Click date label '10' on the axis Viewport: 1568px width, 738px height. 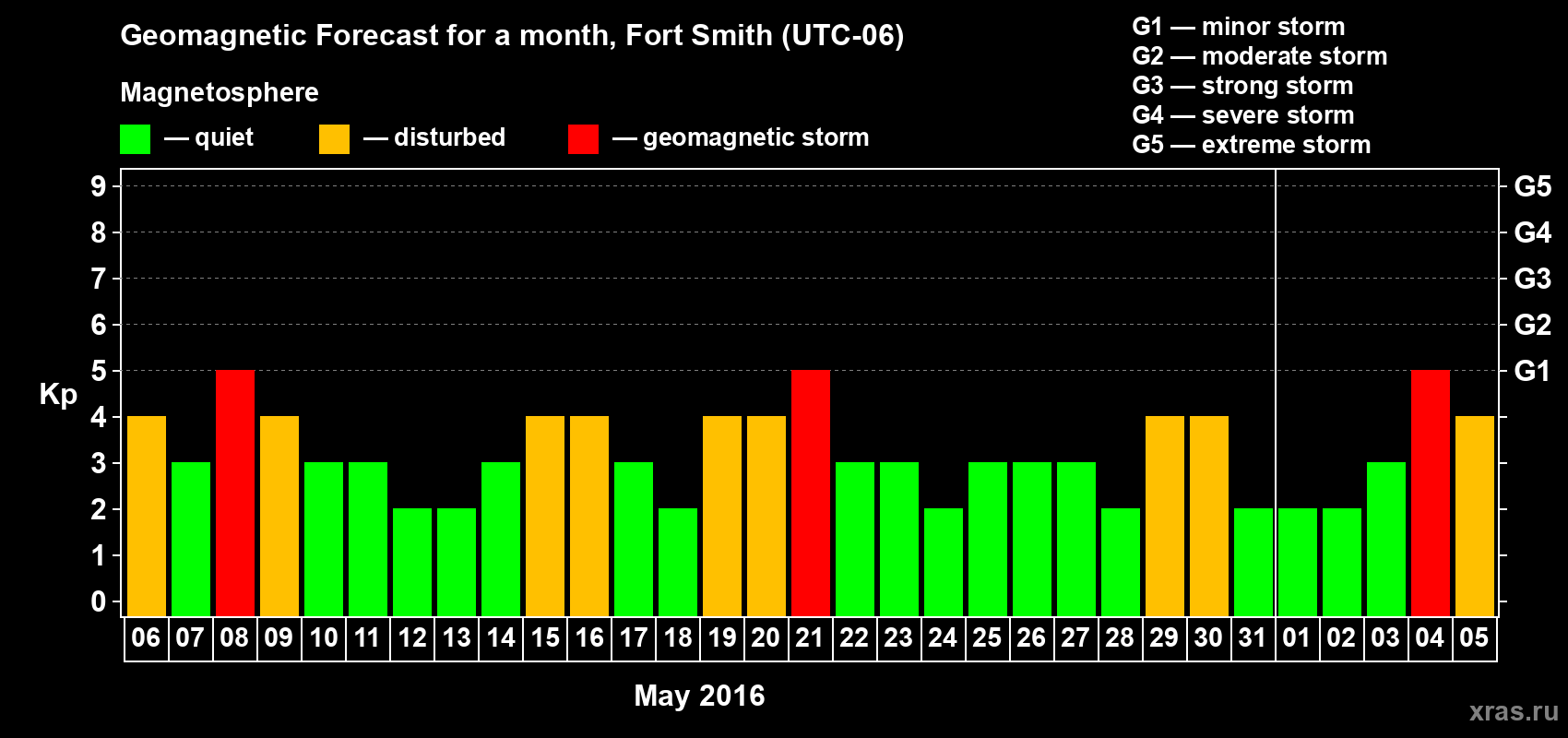tap(323, 638)
